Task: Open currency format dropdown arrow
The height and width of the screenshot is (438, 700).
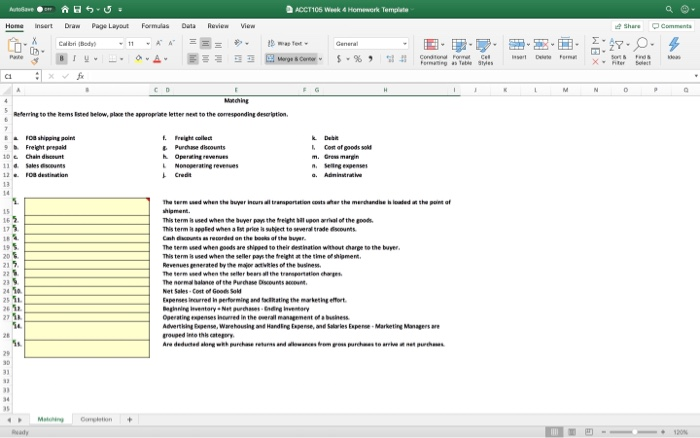Action: (348, 59)
